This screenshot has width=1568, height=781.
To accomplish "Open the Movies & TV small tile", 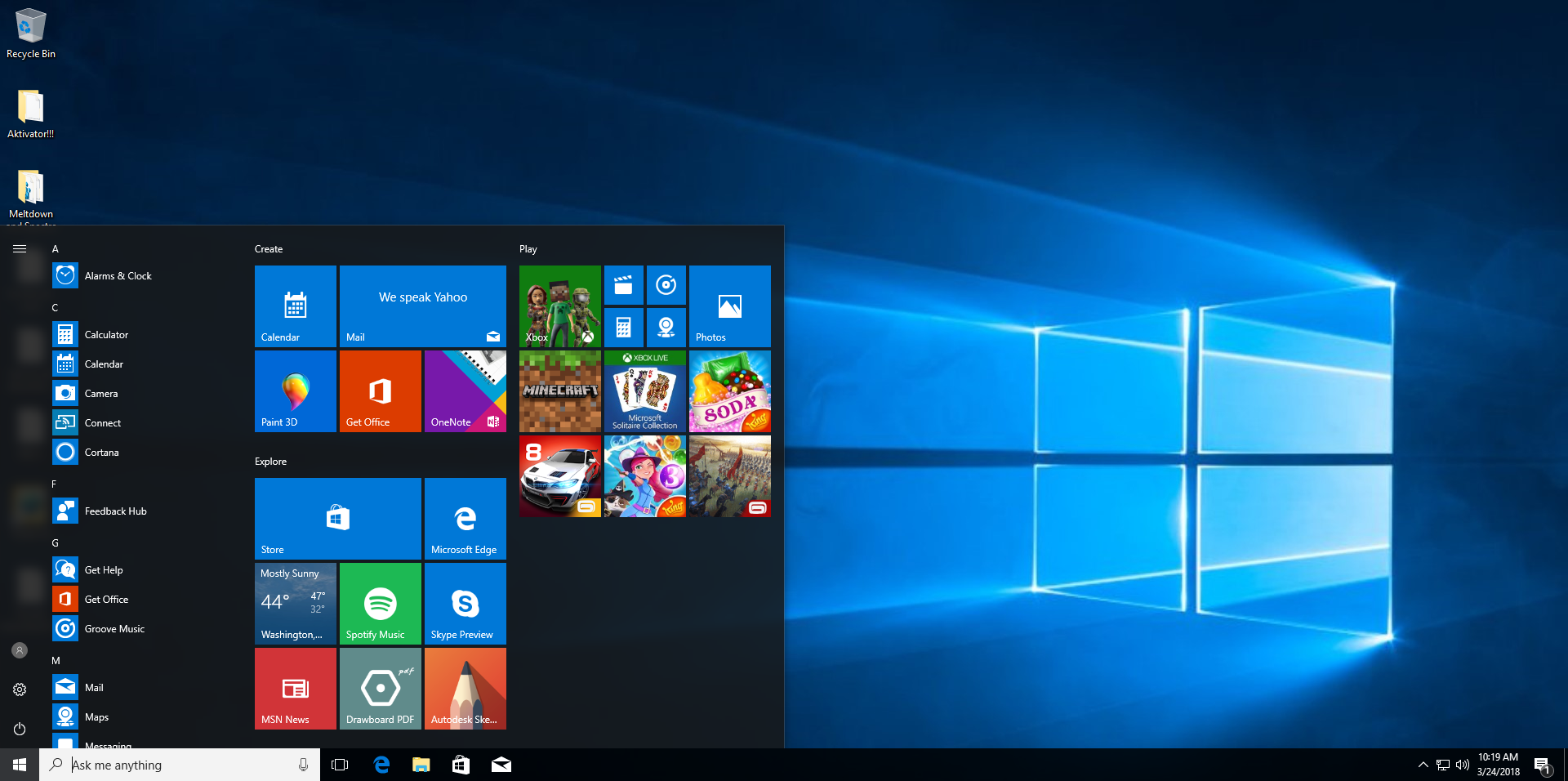I will (x=624, y=285).
